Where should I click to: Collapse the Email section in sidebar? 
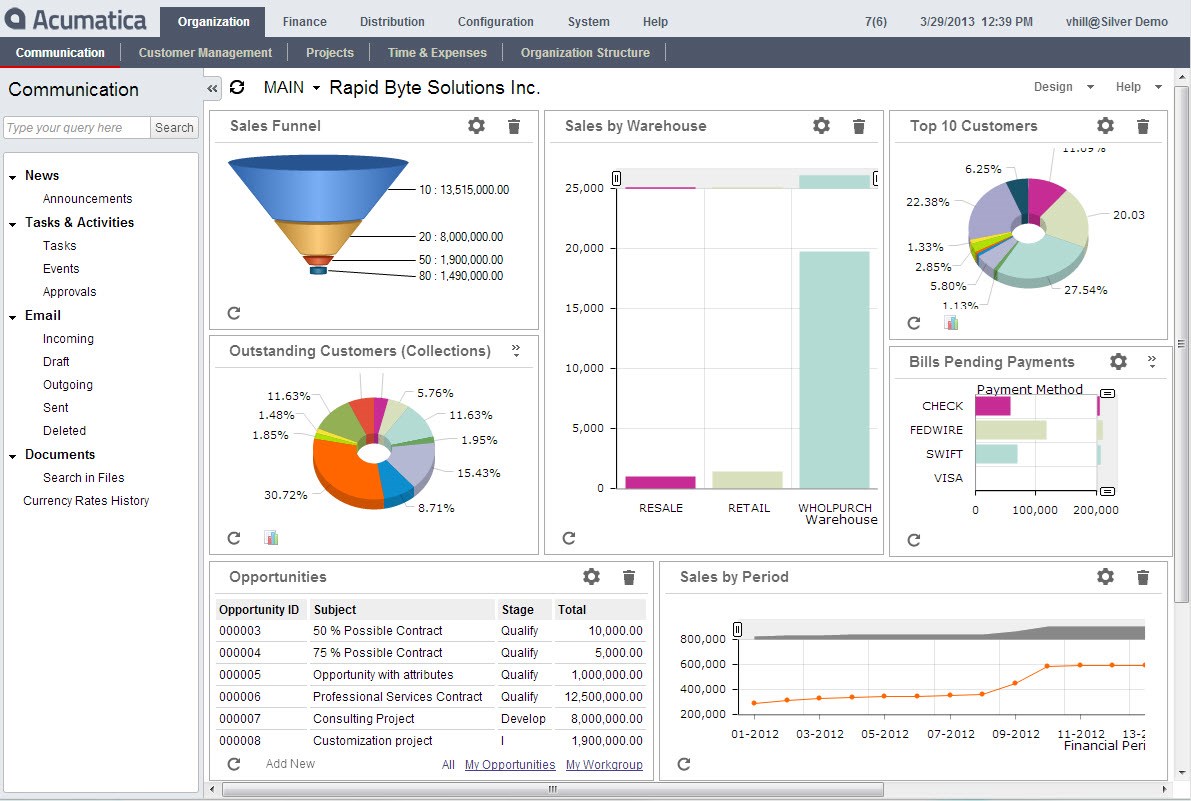[x=13, y=317]
